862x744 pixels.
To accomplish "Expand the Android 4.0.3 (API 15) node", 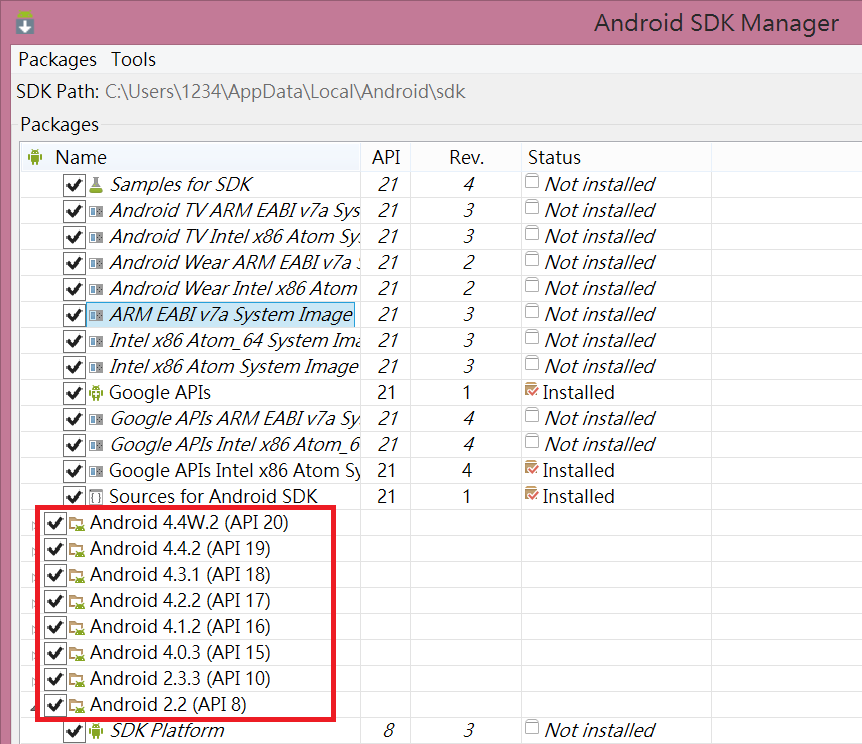I will (34, 655).
